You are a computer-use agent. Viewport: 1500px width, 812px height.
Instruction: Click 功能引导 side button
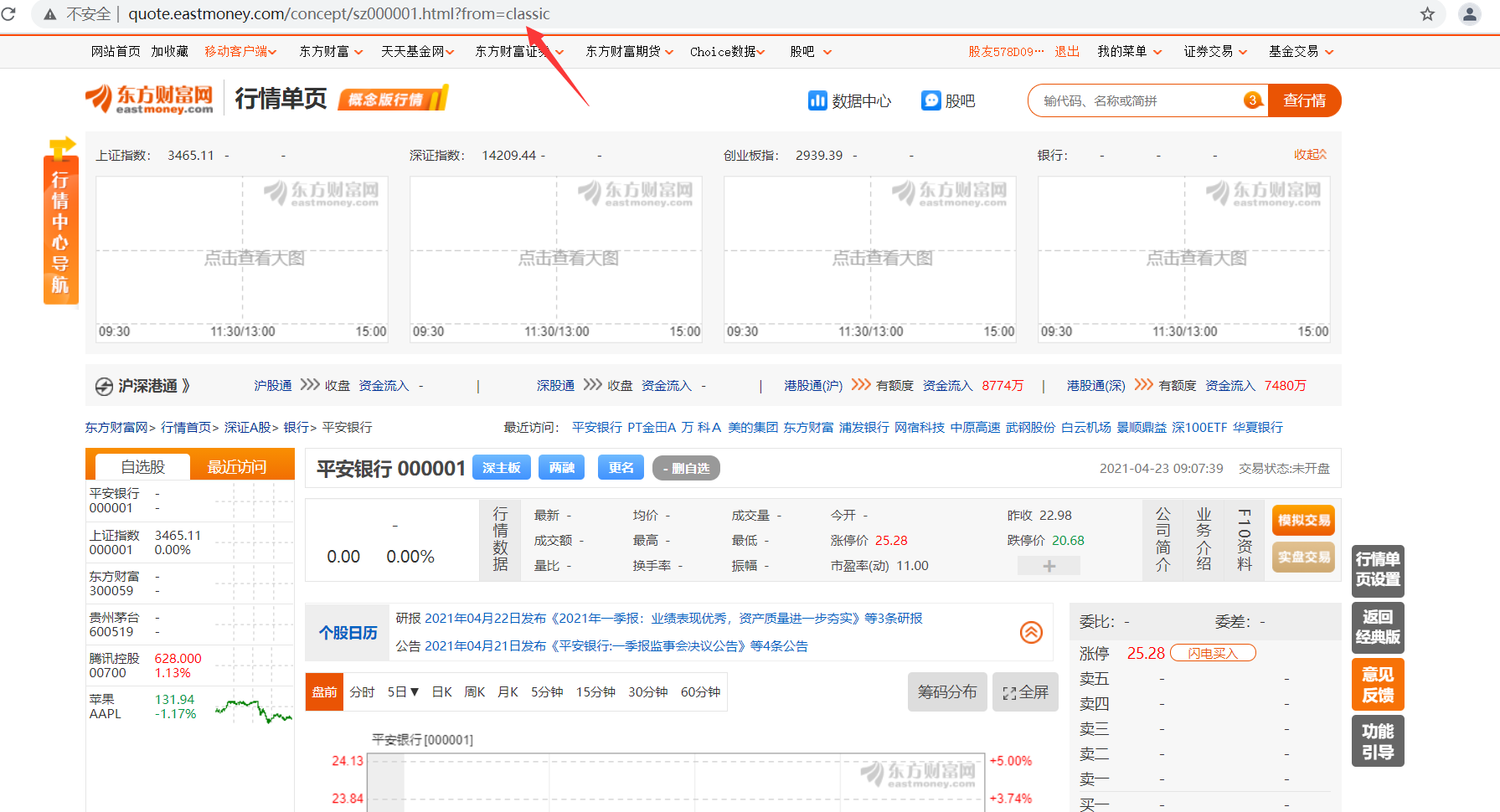coord(1378,742)
